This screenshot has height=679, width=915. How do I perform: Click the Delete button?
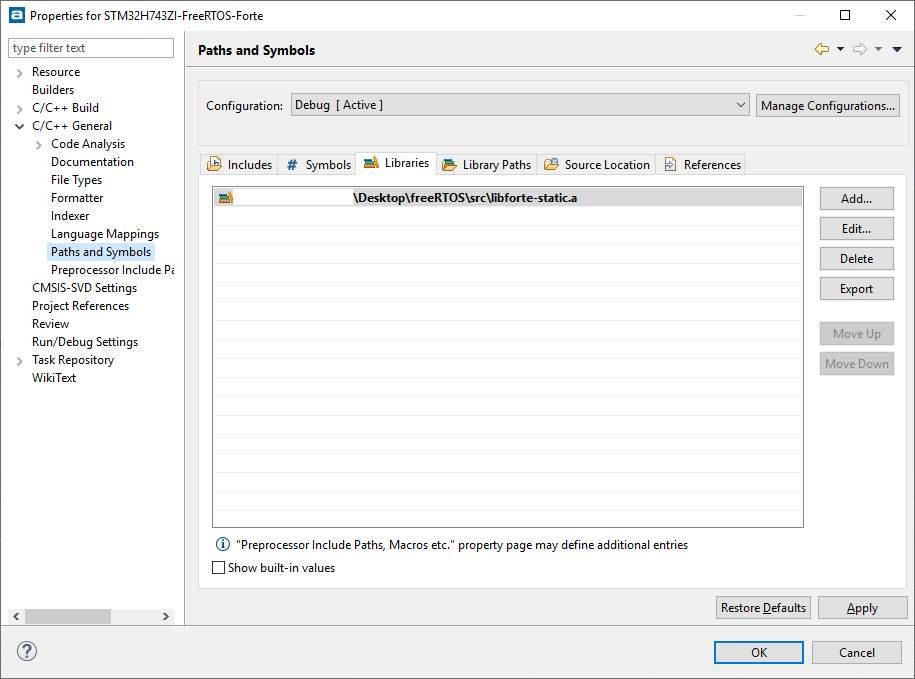pyautogui.click(x=856, y=258)
